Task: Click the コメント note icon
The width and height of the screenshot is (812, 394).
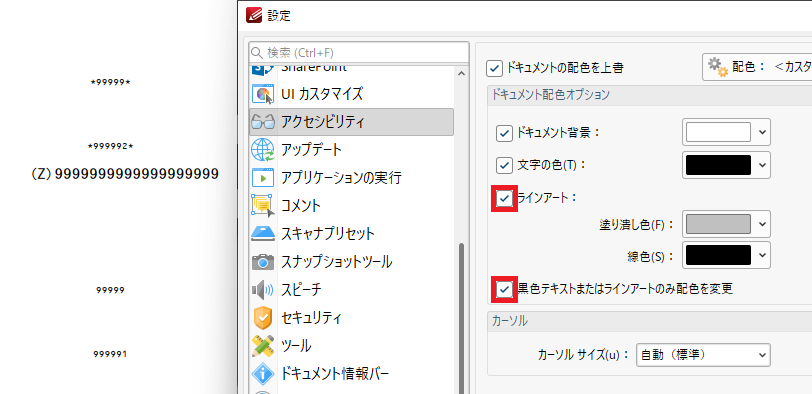Action: [263, 206]
